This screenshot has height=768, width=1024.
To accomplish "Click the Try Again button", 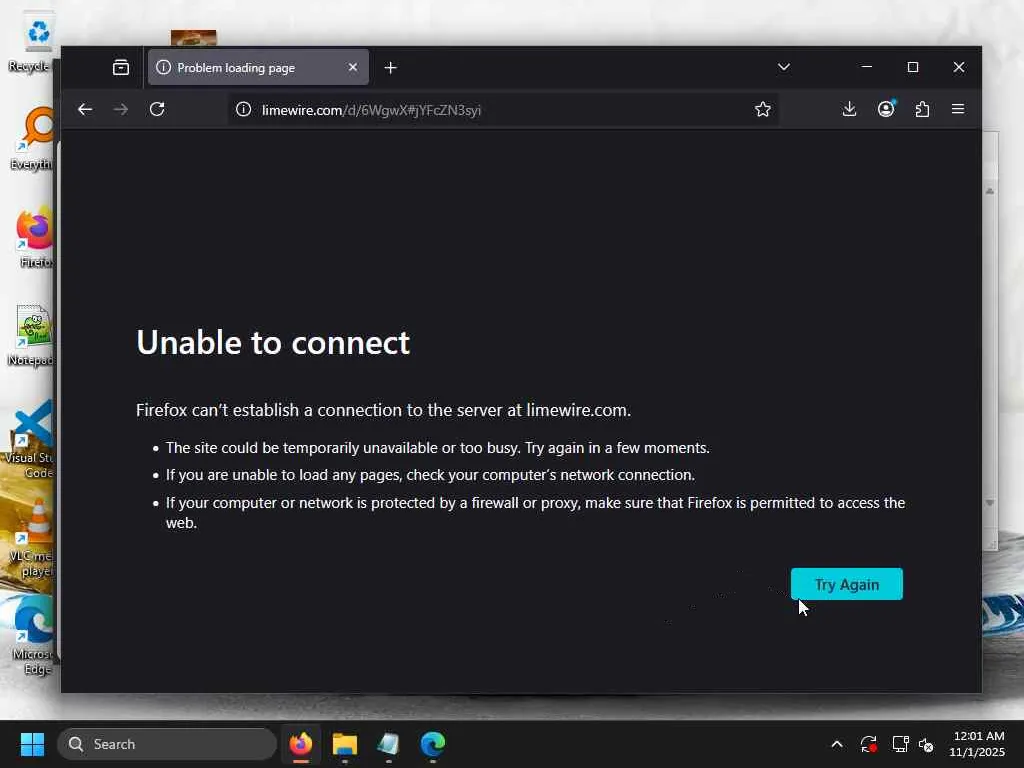I will [x=846, y=584].
